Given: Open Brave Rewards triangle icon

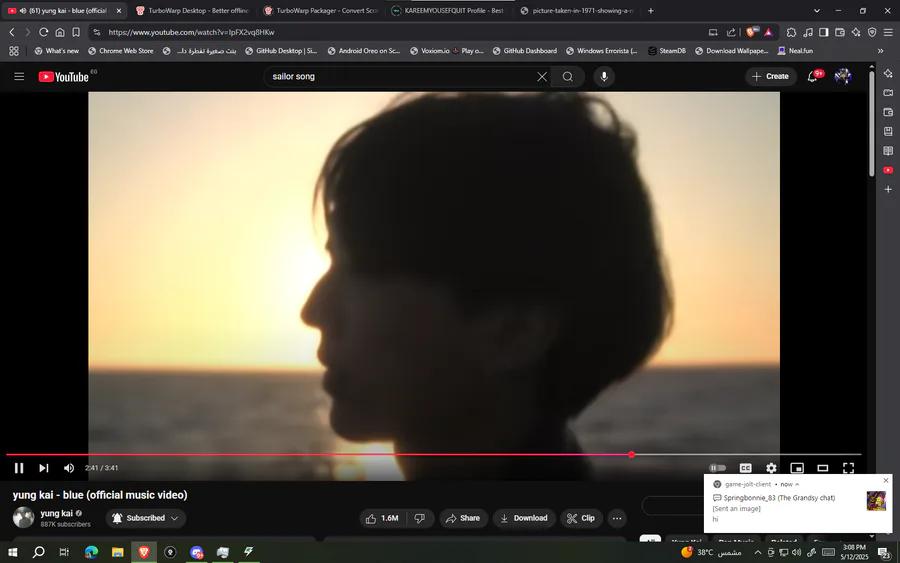Looking at the screenshot, I should point(769,32).
